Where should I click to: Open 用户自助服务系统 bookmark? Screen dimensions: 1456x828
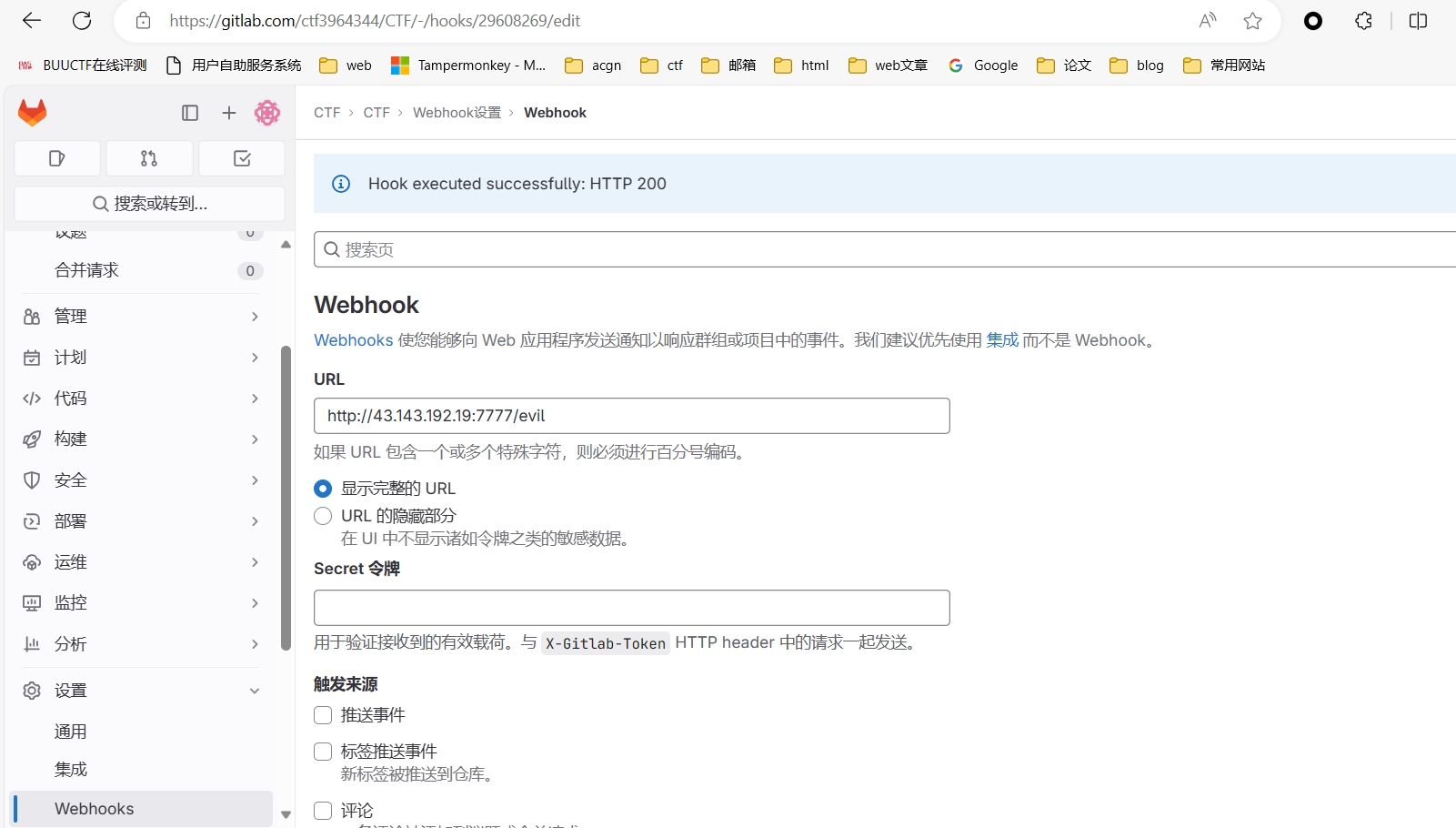point(234,66)
